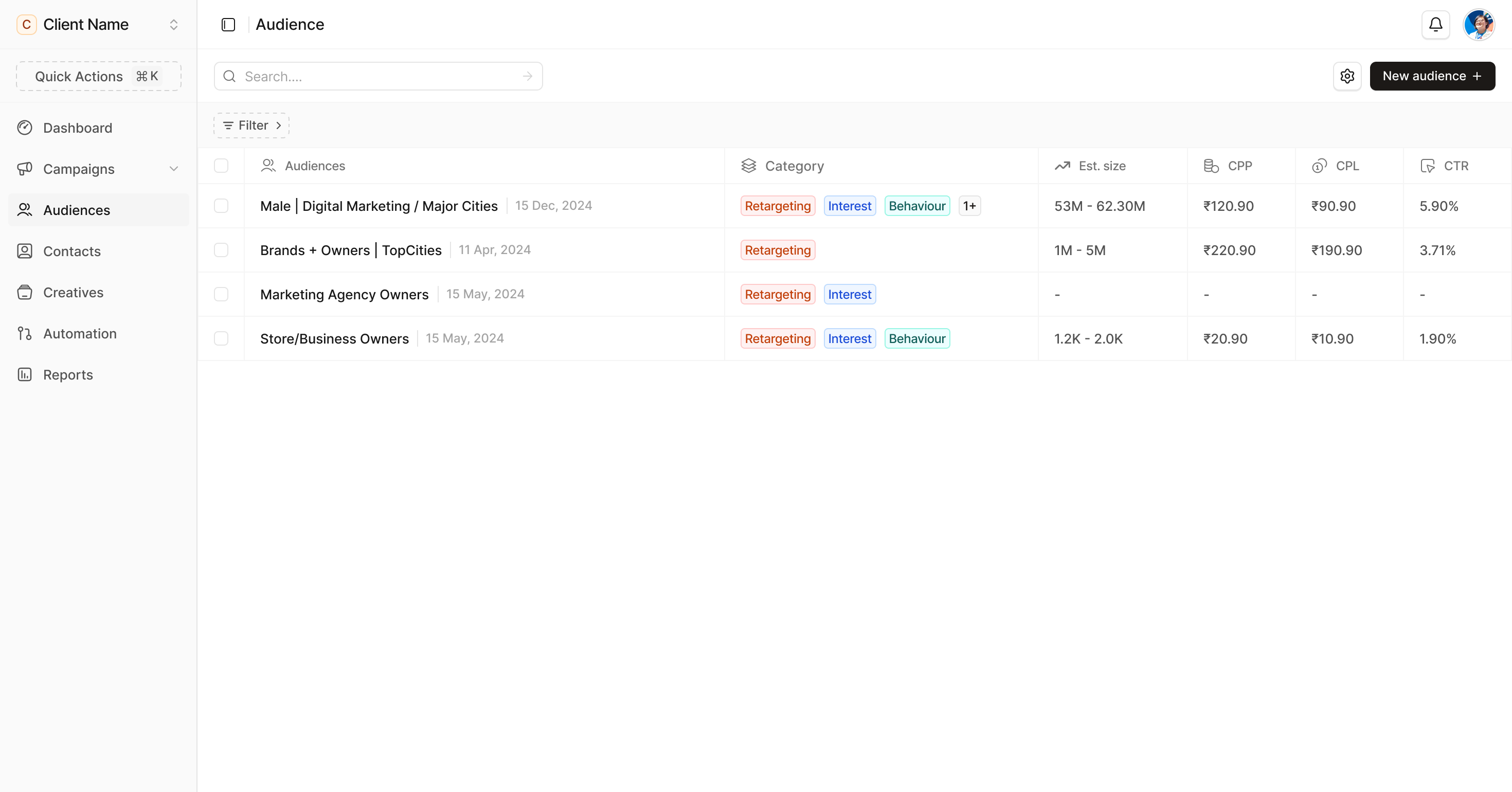Open Quick Actions

tap(99, 76)
